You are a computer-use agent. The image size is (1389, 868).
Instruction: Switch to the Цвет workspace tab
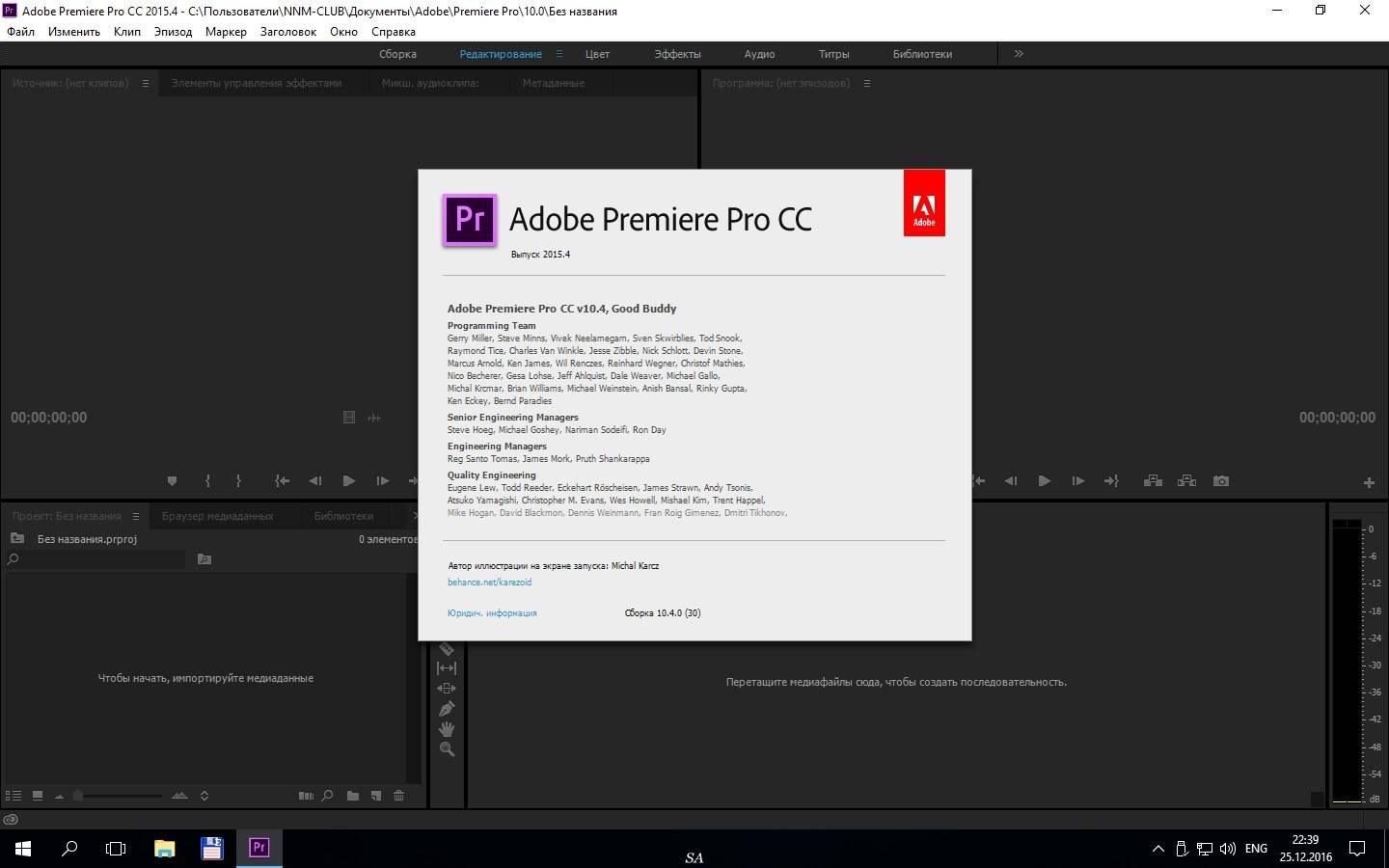[x=597, y=54]
